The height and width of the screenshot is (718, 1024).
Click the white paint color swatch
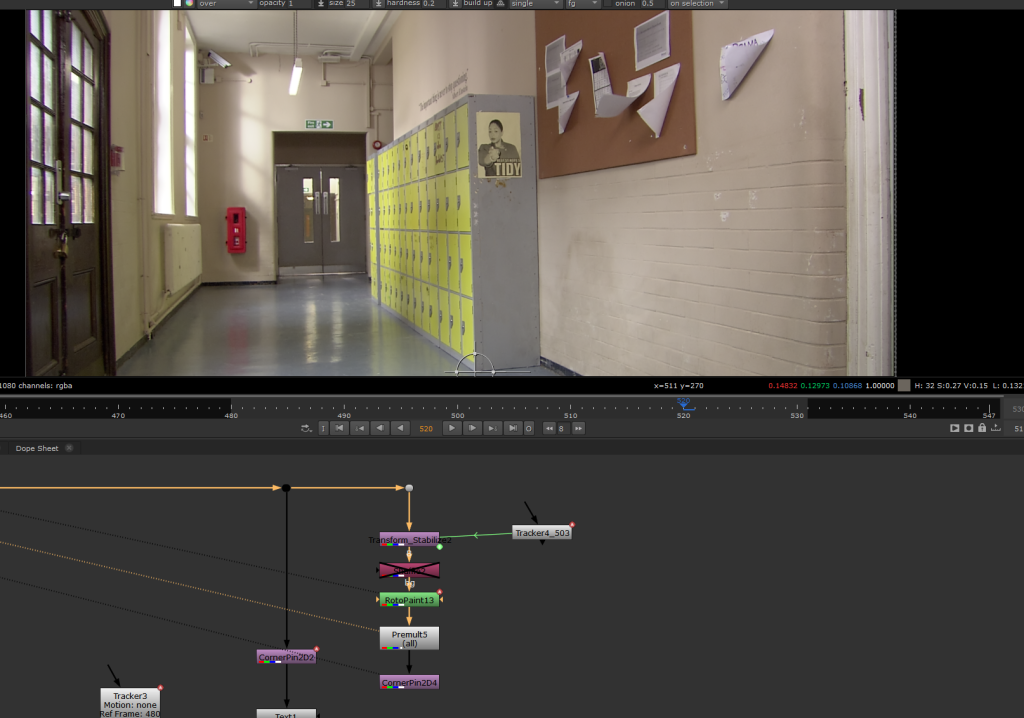click(177, 3)
